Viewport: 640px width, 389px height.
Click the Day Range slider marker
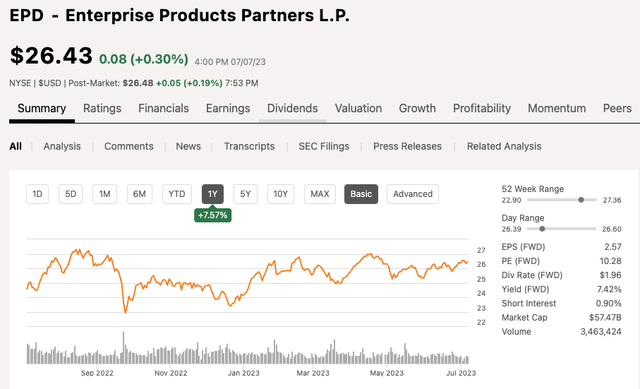[542, 229]
